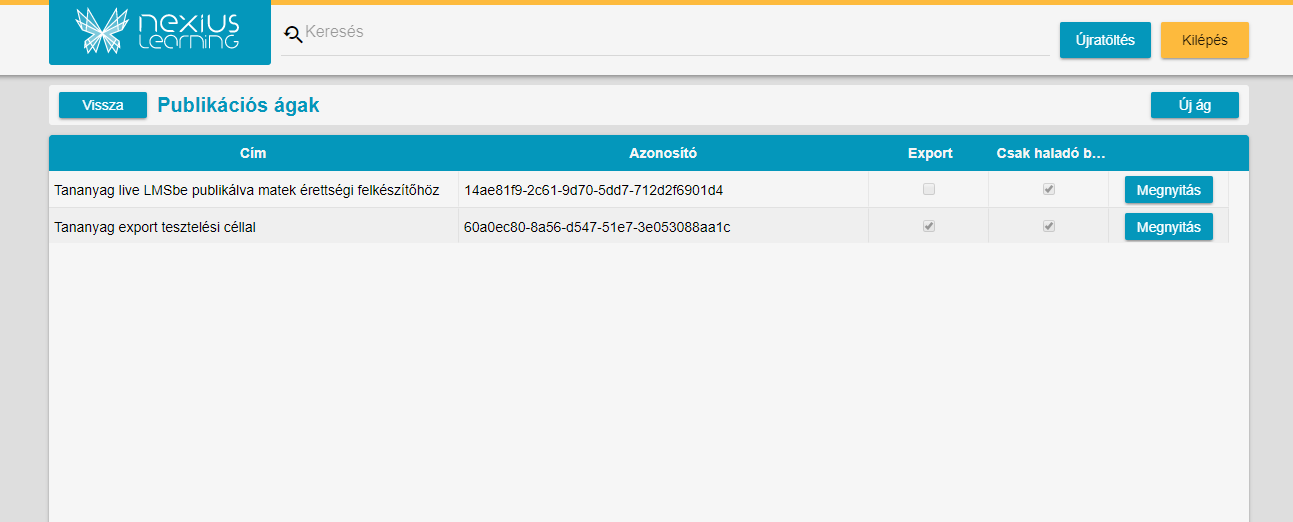Sort by the Cím column header
This screenshot has height=522, width=1293.
click(x=253, y=153)
